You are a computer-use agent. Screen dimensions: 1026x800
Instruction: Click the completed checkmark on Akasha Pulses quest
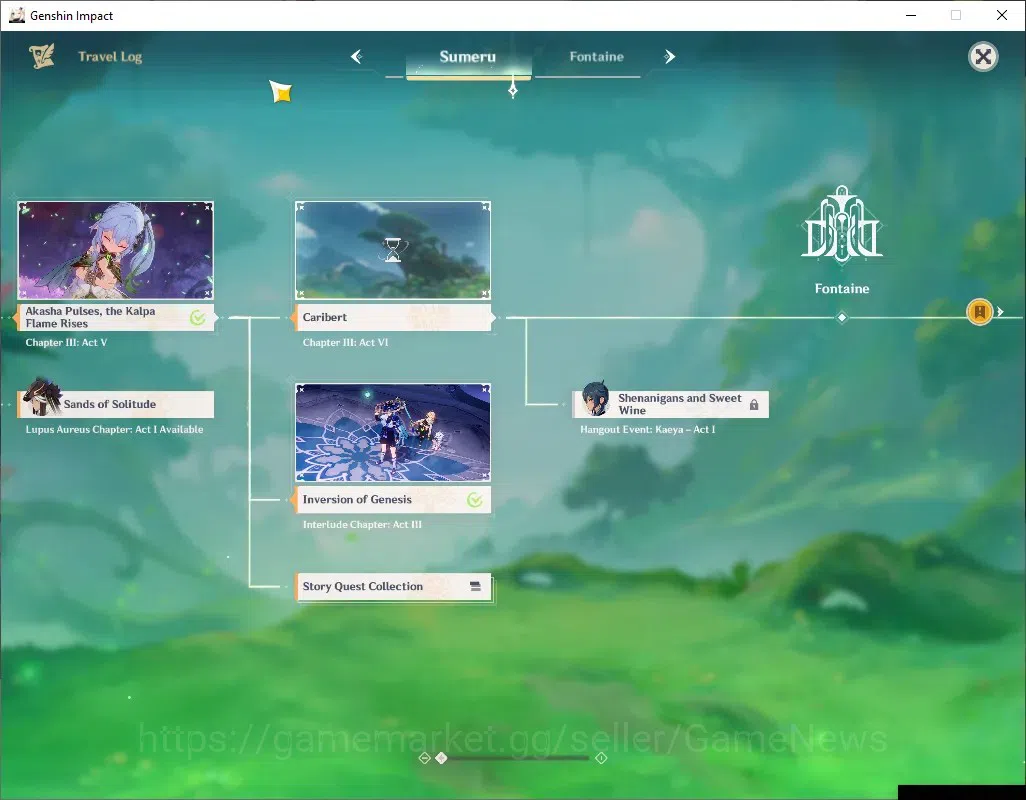198,318
